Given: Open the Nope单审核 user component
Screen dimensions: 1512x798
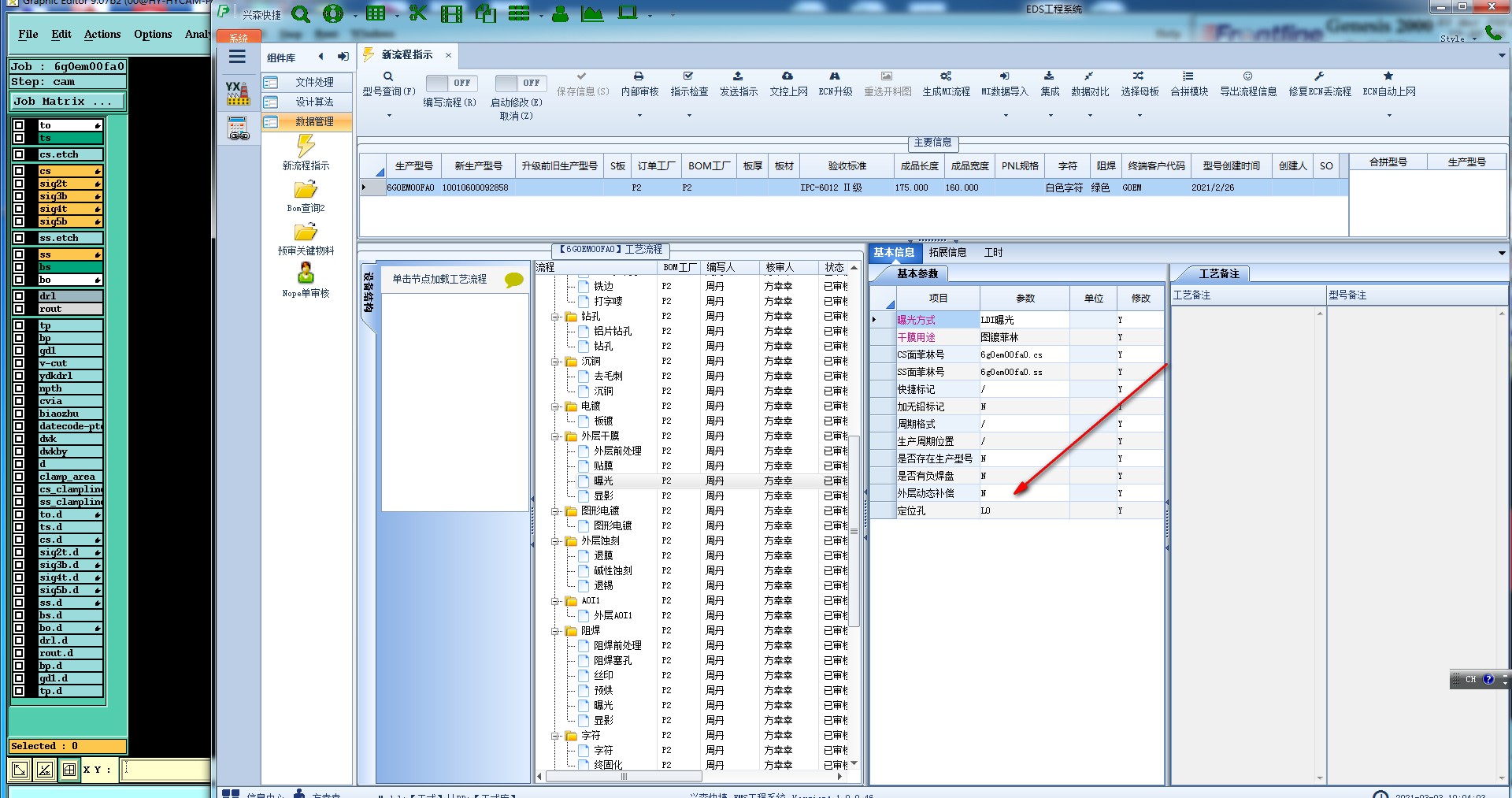Looking at the screenshot, I should [x=306, y=280].
